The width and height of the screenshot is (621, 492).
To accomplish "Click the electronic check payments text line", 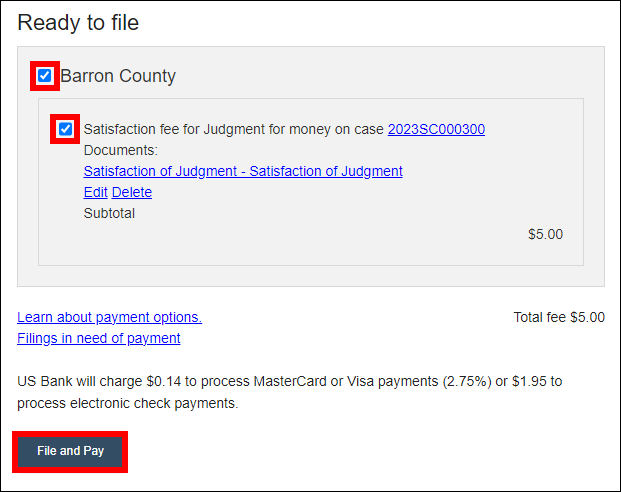I will [x=127, y=403].
